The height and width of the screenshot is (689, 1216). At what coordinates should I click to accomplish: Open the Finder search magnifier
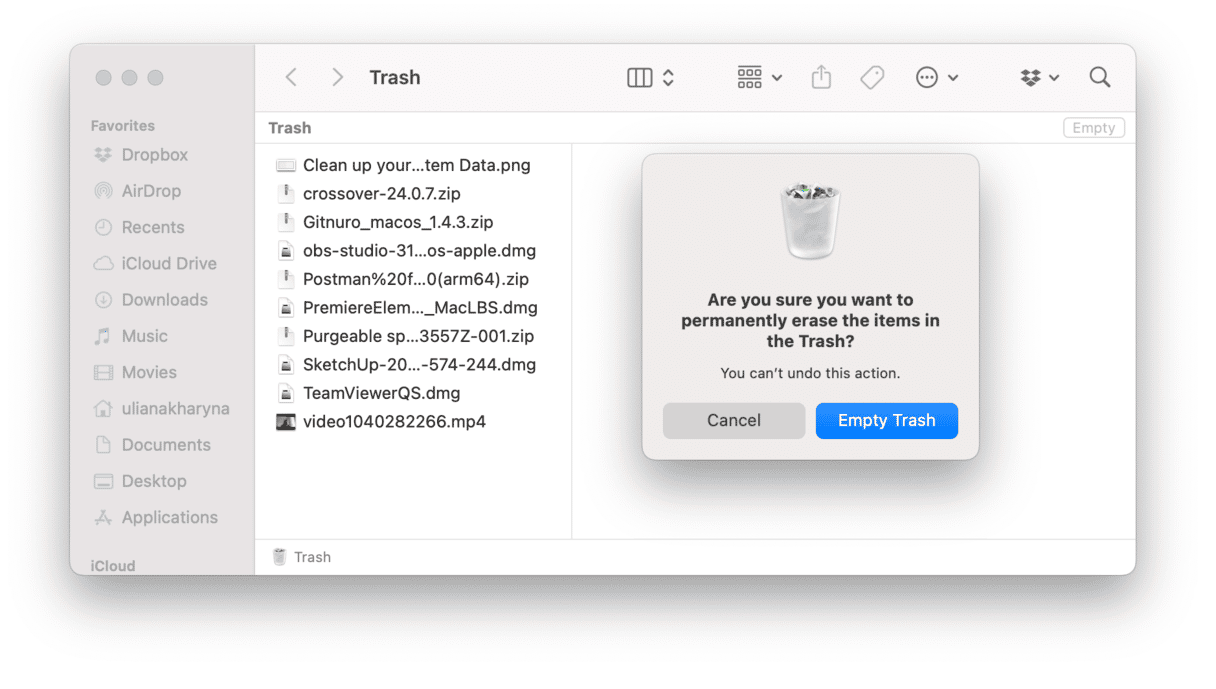1100,78
